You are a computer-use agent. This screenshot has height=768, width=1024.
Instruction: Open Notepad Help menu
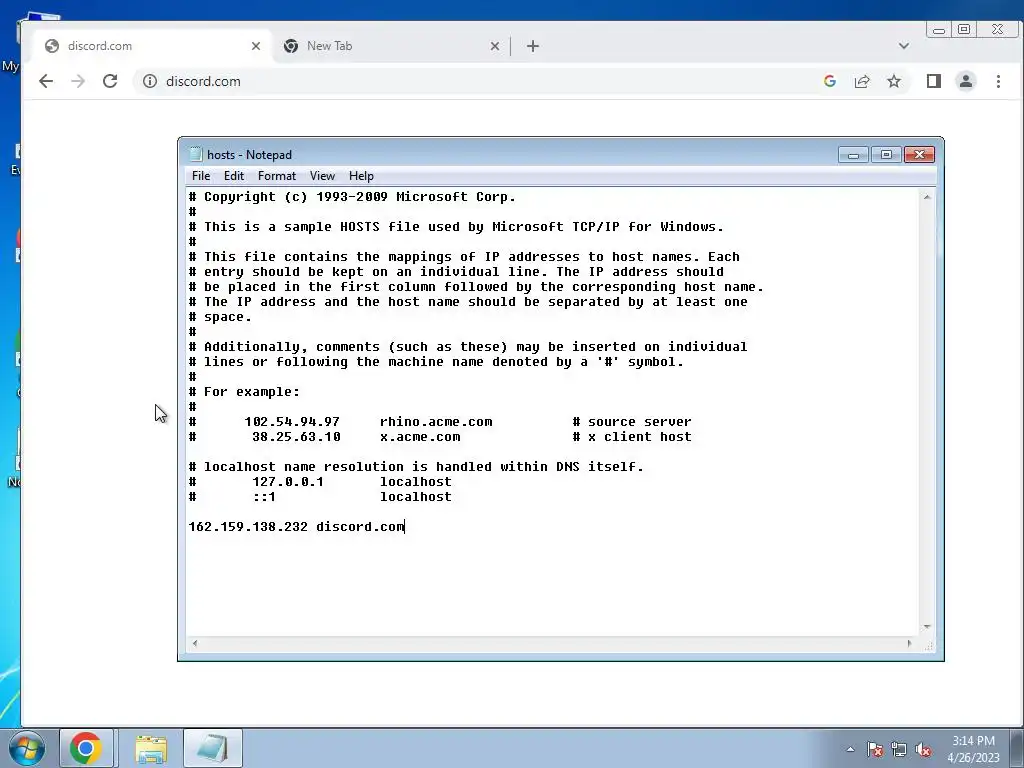point(360,176)
